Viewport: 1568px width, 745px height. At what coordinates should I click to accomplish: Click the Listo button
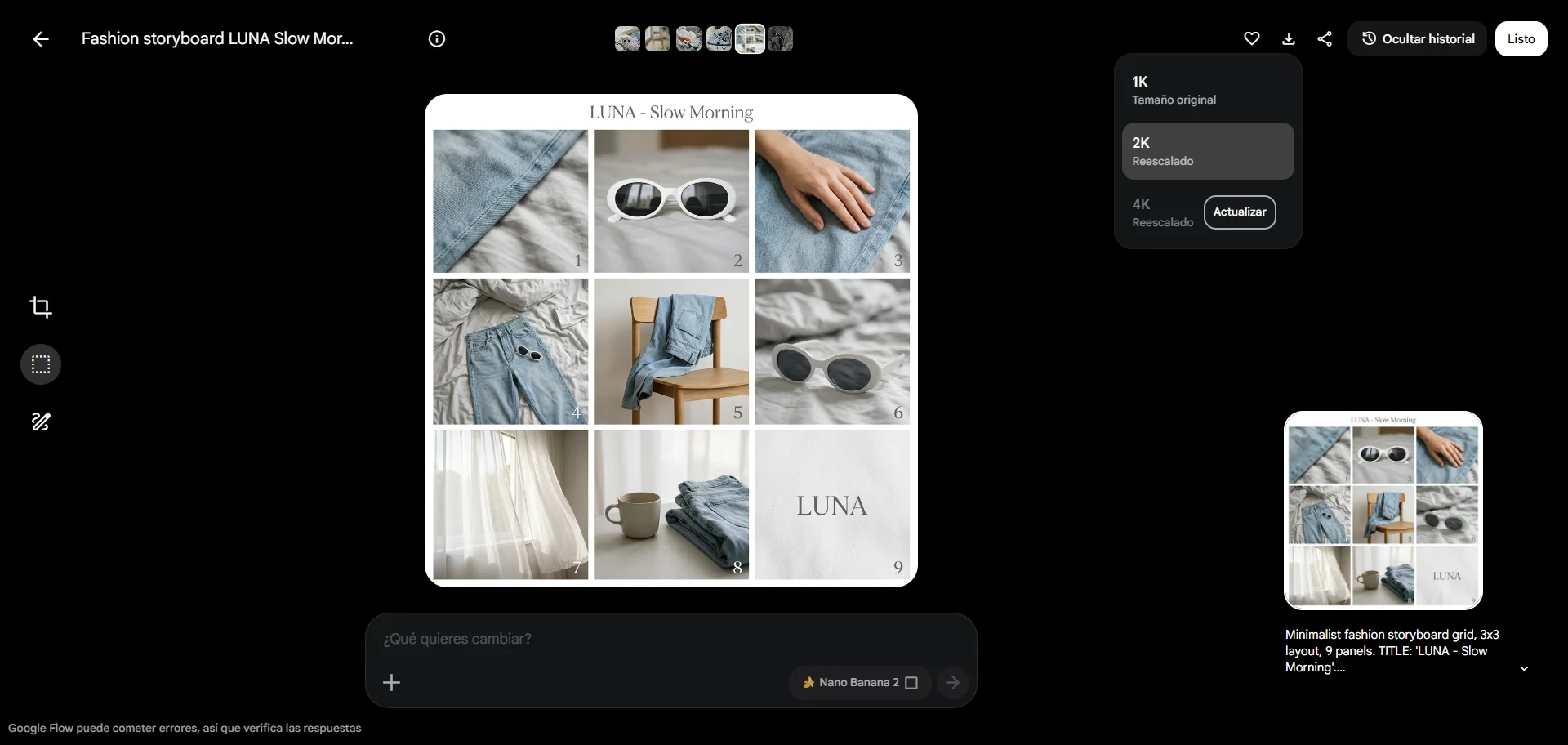pos(1521,39)
